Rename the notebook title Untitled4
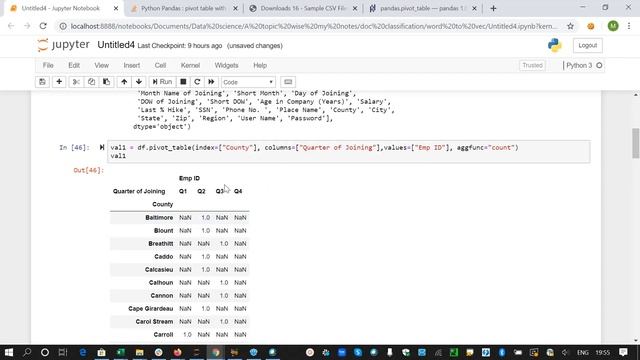 pyautogui.click(x=116, y=45)
